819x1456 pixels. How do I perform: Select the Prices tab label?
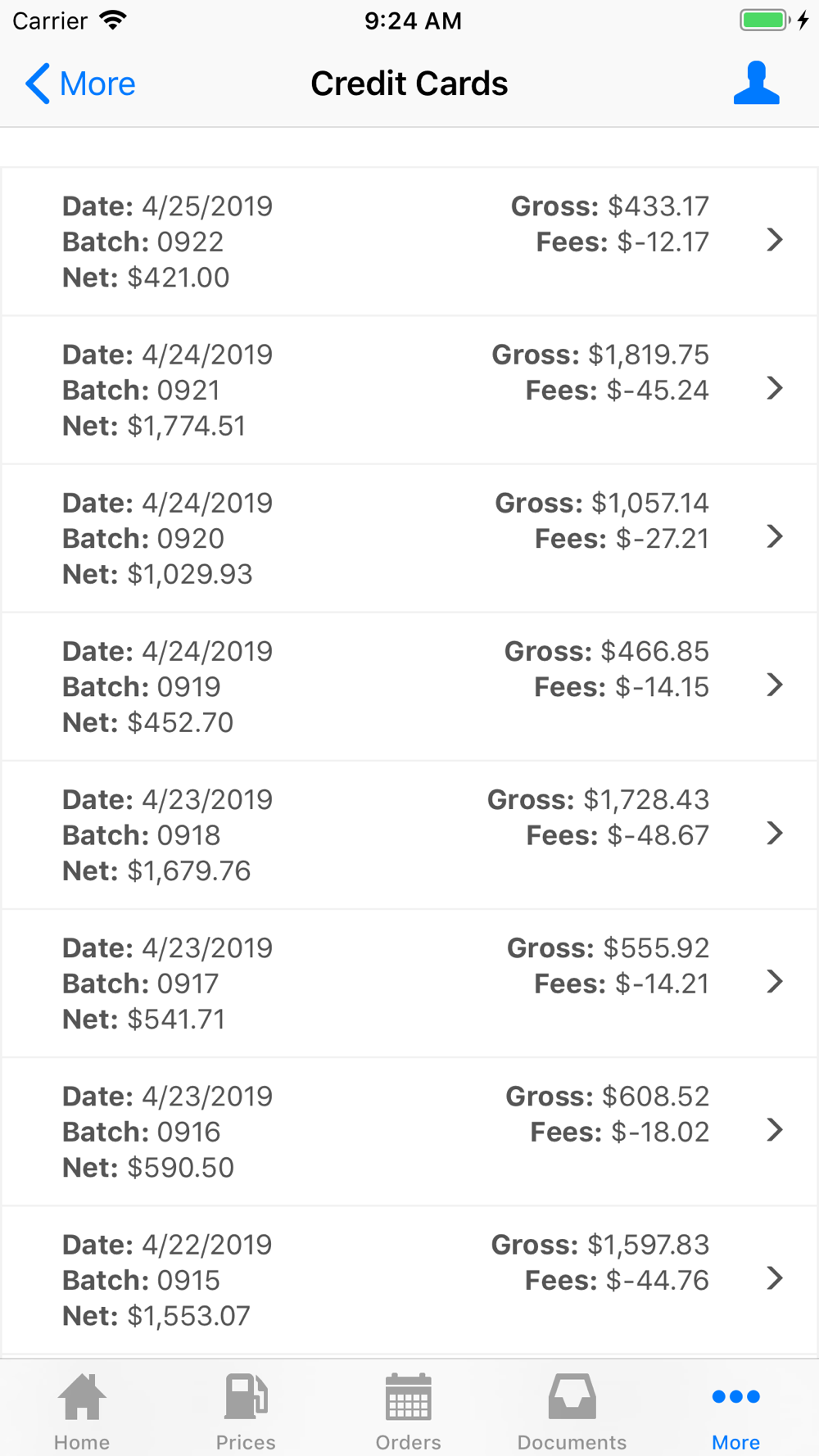tap(246, 1442)
